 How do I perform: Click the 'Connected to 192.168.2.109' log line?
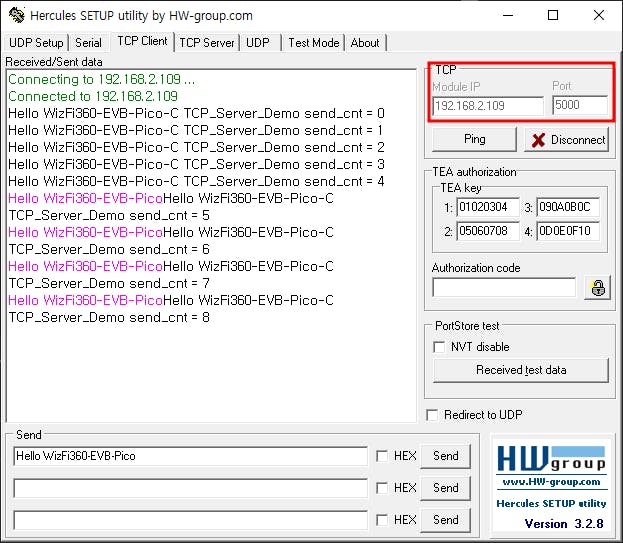coord(93,97)
